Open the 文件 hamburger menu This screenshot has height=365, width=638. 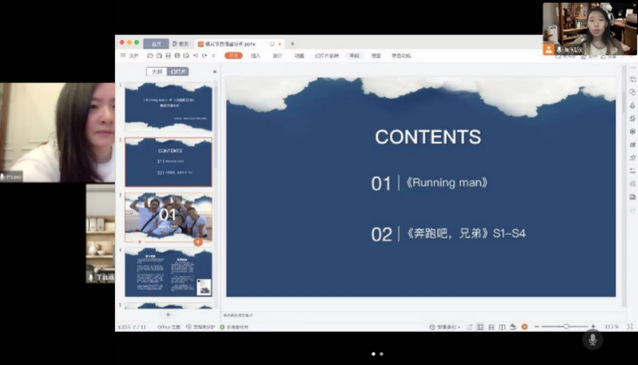click(x=130, y=56)
